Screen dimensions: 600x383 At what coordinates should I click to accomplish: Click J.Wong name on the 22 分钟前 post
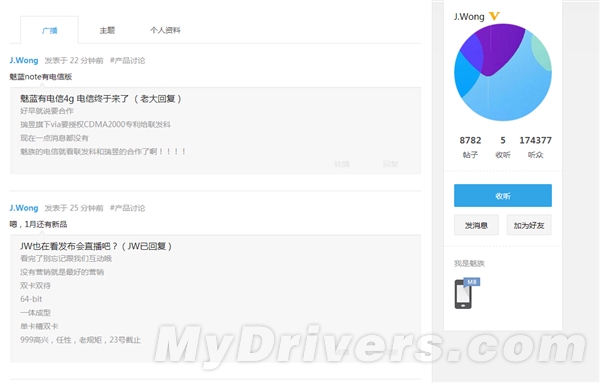(x=24, y=60)
